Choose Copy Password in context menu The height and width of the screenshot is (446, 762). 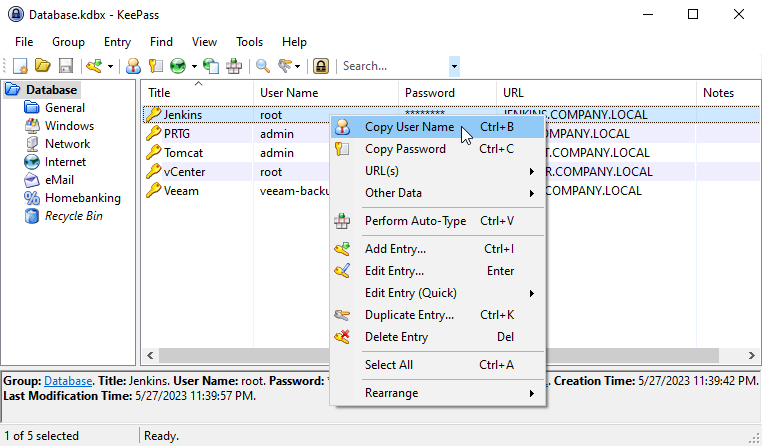437,149
